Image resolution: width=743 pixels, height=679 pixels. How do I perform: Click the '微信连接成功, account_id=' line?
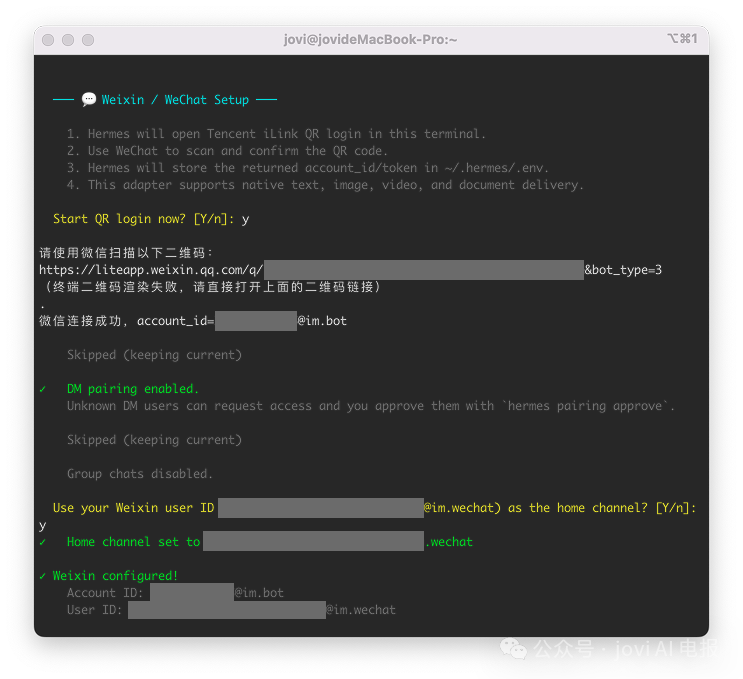pos(127,321)
